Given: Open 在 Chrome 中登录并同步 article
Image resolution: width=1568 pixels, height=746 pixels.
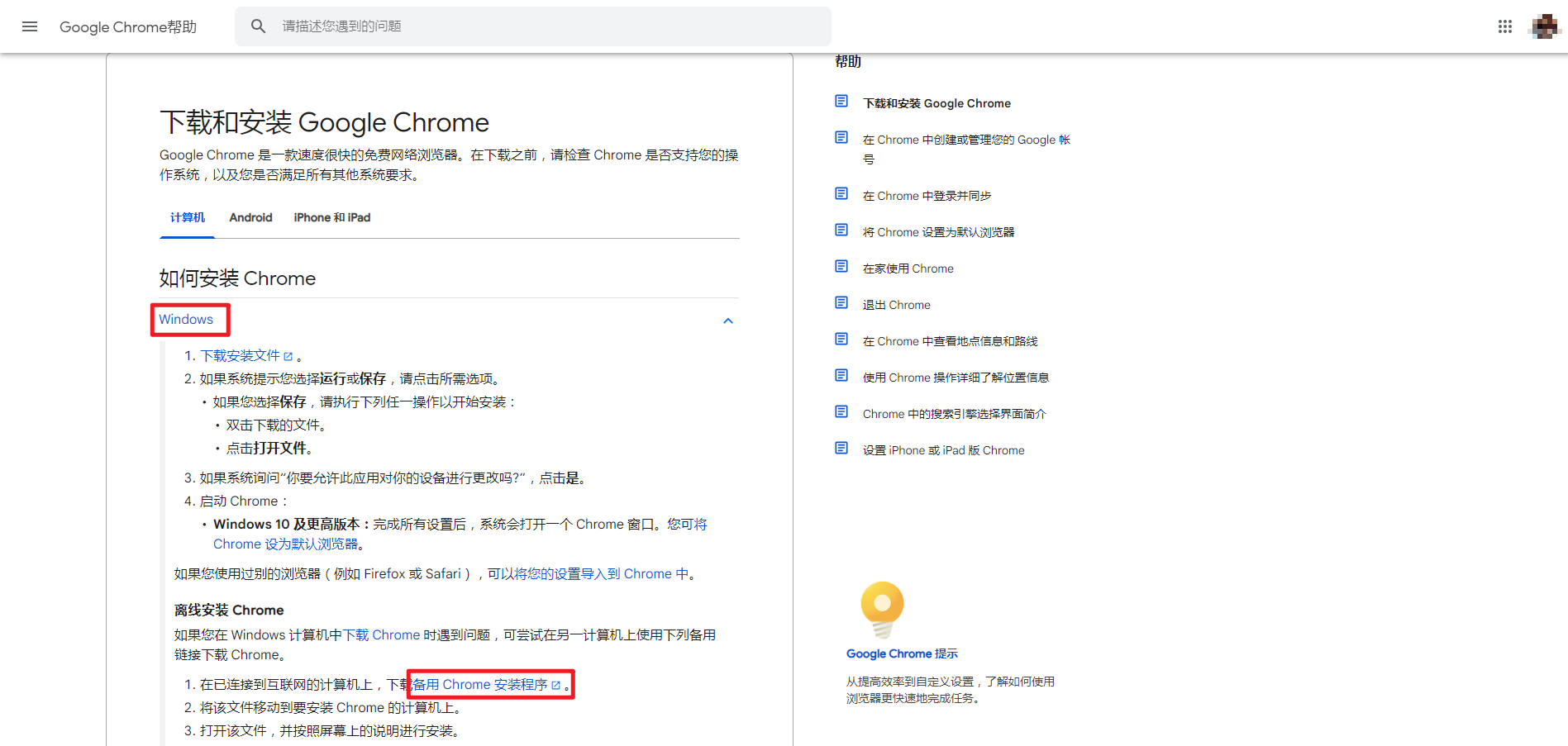Looking at the screenshot, I should [927, 196].
